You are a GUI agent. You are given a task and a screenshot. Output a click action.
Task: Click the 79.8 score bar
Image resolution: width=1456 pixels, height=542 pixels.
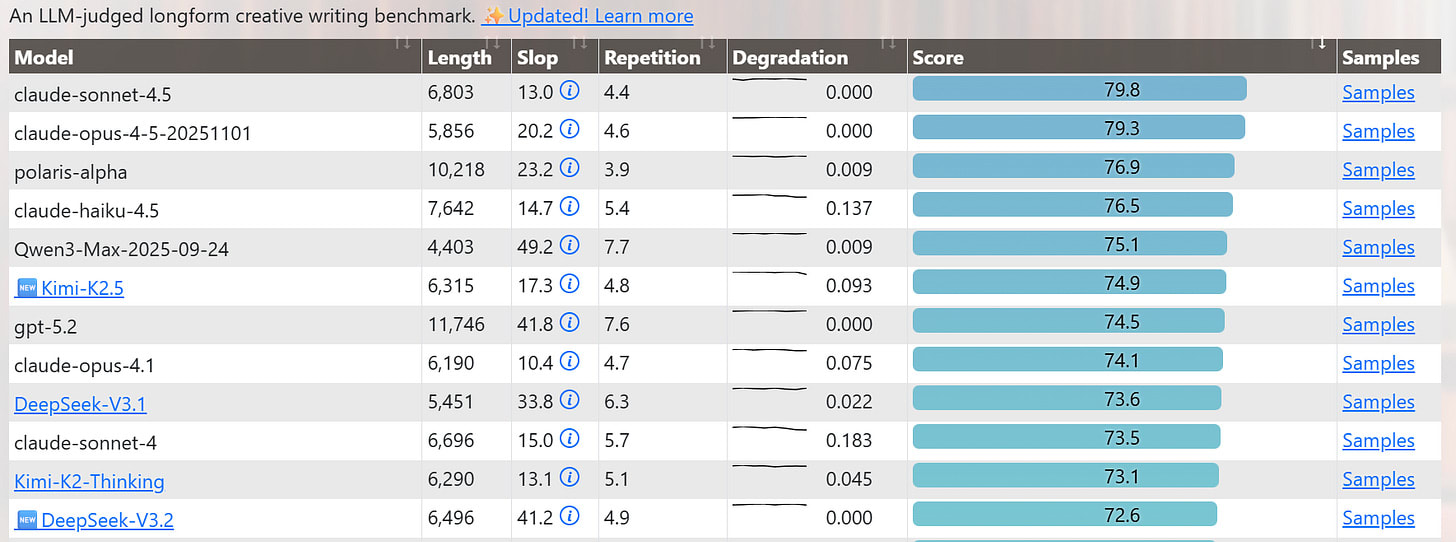[x=1080, y=89]
